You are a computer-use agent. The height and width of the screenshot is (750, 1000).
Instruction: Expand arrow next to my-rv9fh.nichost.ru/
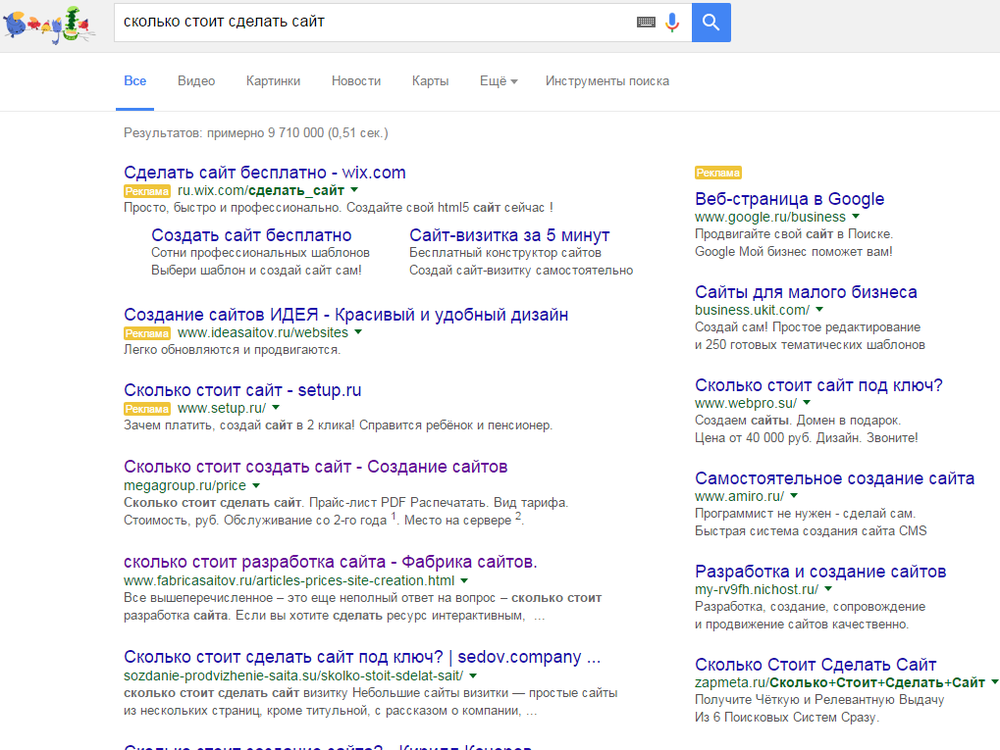pyautogui.click(x=828, y=589)
